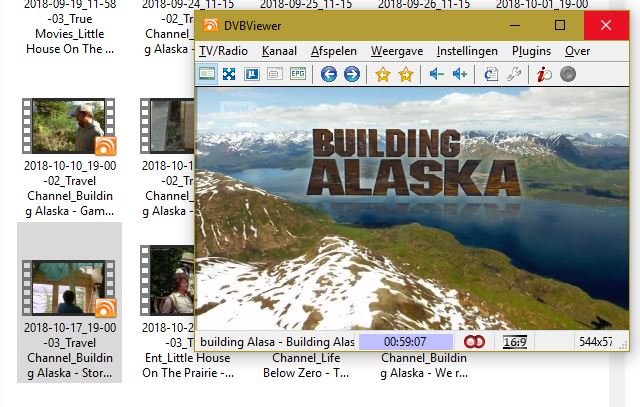Open the TV/Radio menu
Viewport: 640px width, 407px height.
[x=223, y=51]
